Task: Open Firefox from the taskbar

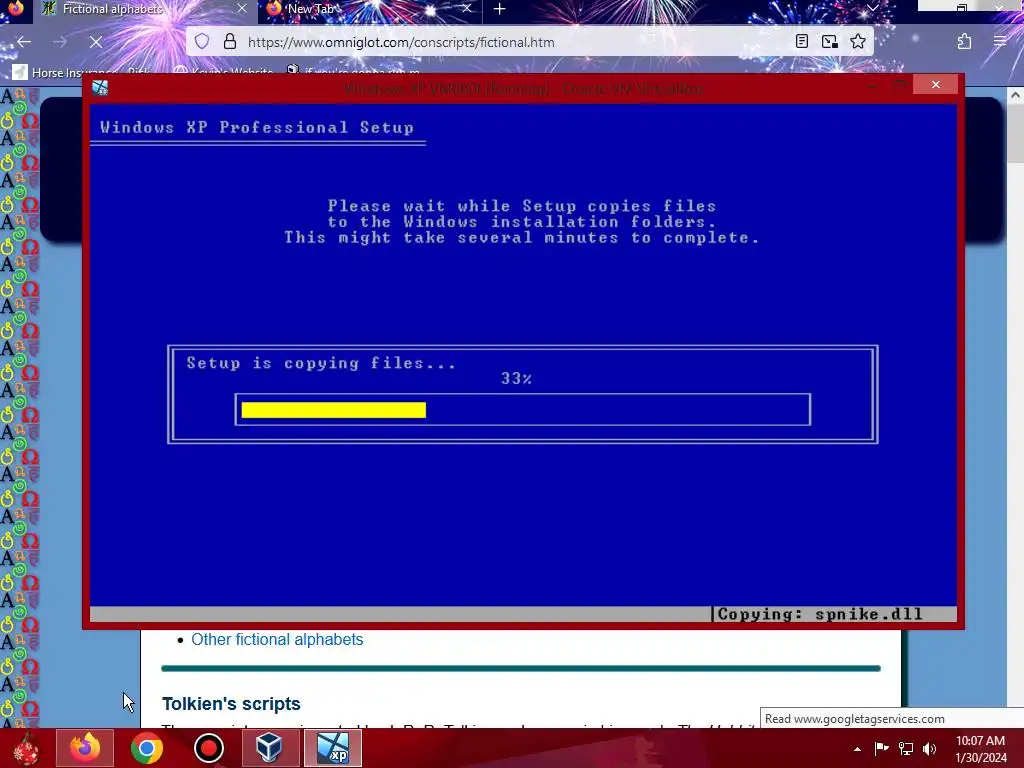Action: click(85, 748)
